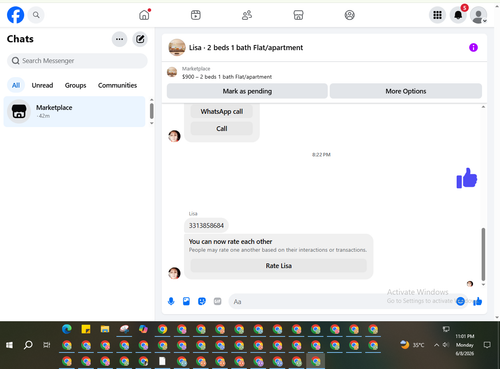The height and width of the screenshot is (369, 500).
Task: Click chat list scrollbar up arrow
Action: pyautogui.click(x=152, y=100)
